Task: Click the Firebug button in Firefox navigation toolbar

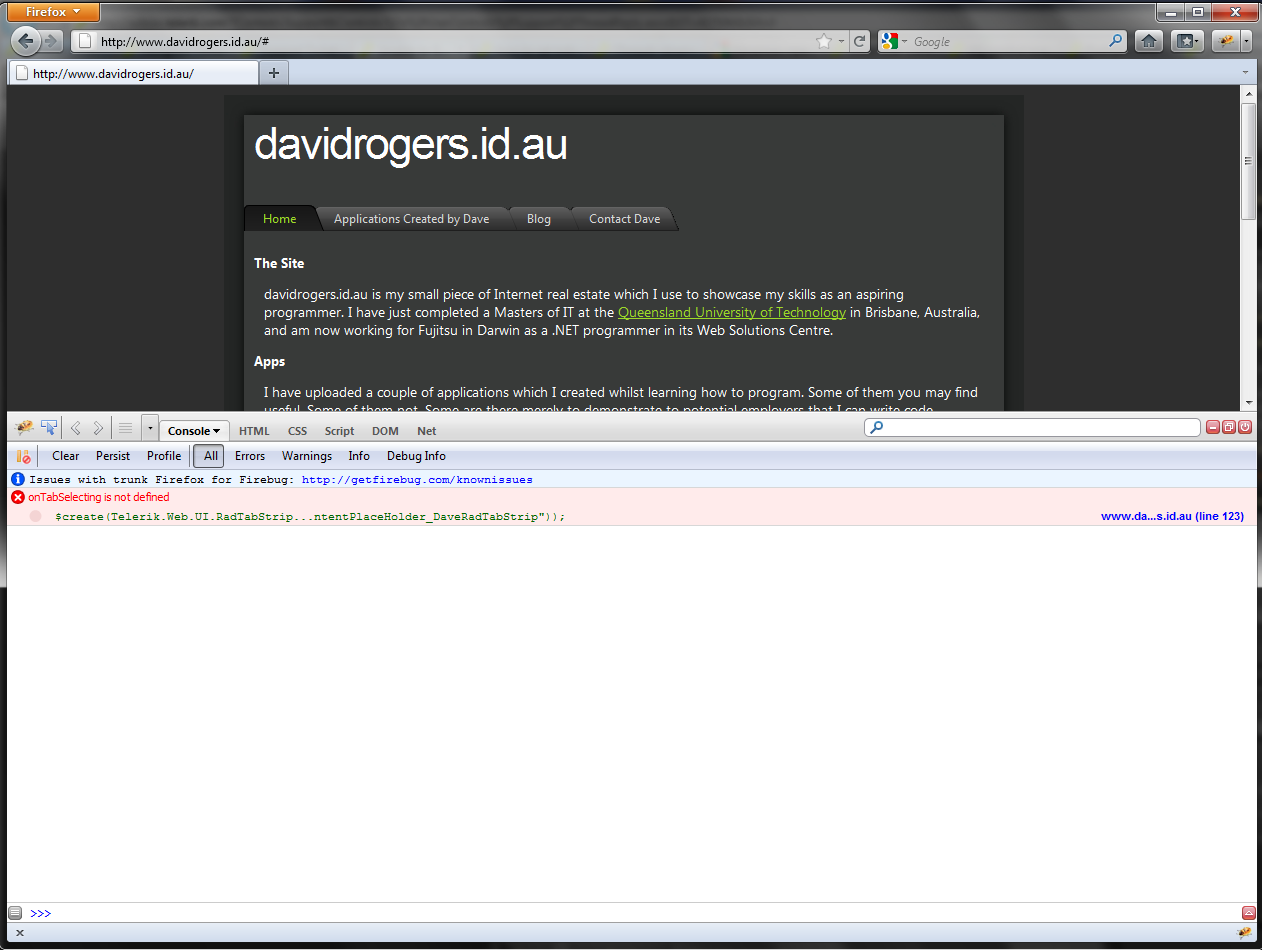Action: (x=1226, y=41)
